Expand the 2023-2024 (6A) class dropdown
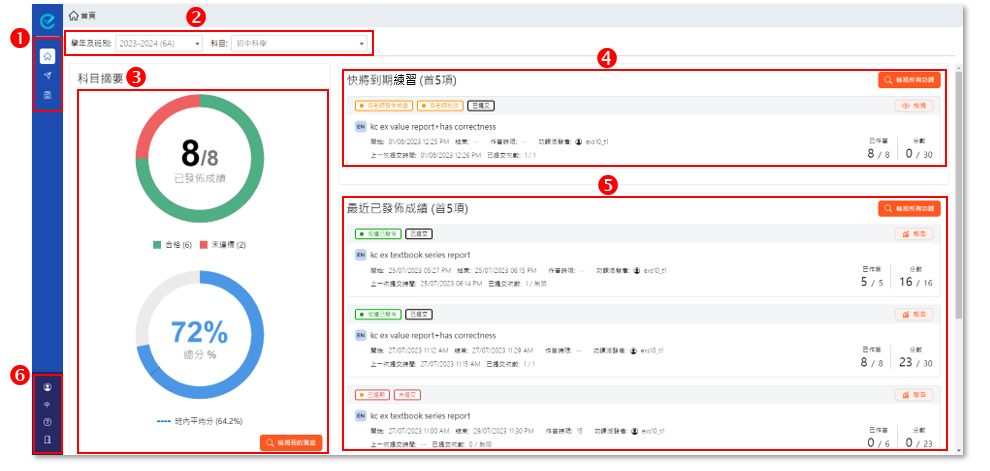 159,44
